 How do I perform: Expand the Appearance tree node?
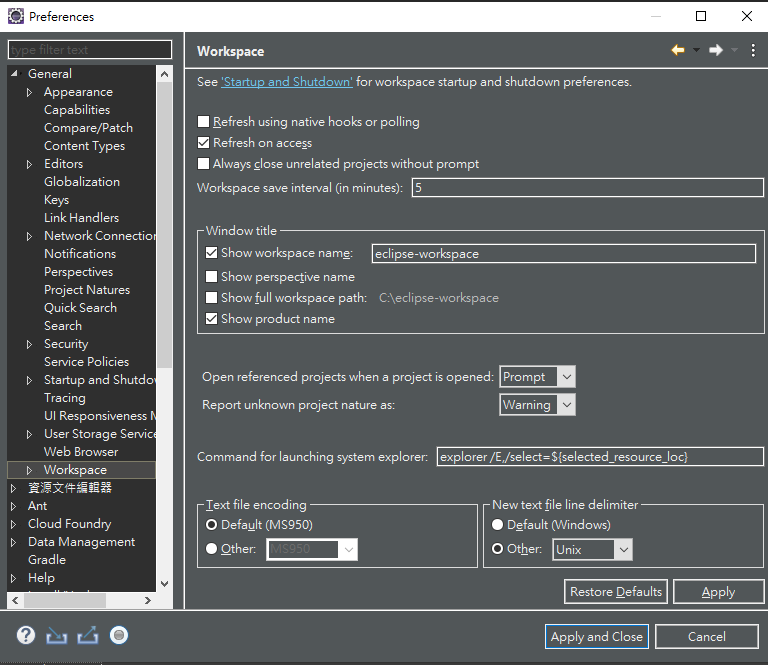click(x=29, y=92)
